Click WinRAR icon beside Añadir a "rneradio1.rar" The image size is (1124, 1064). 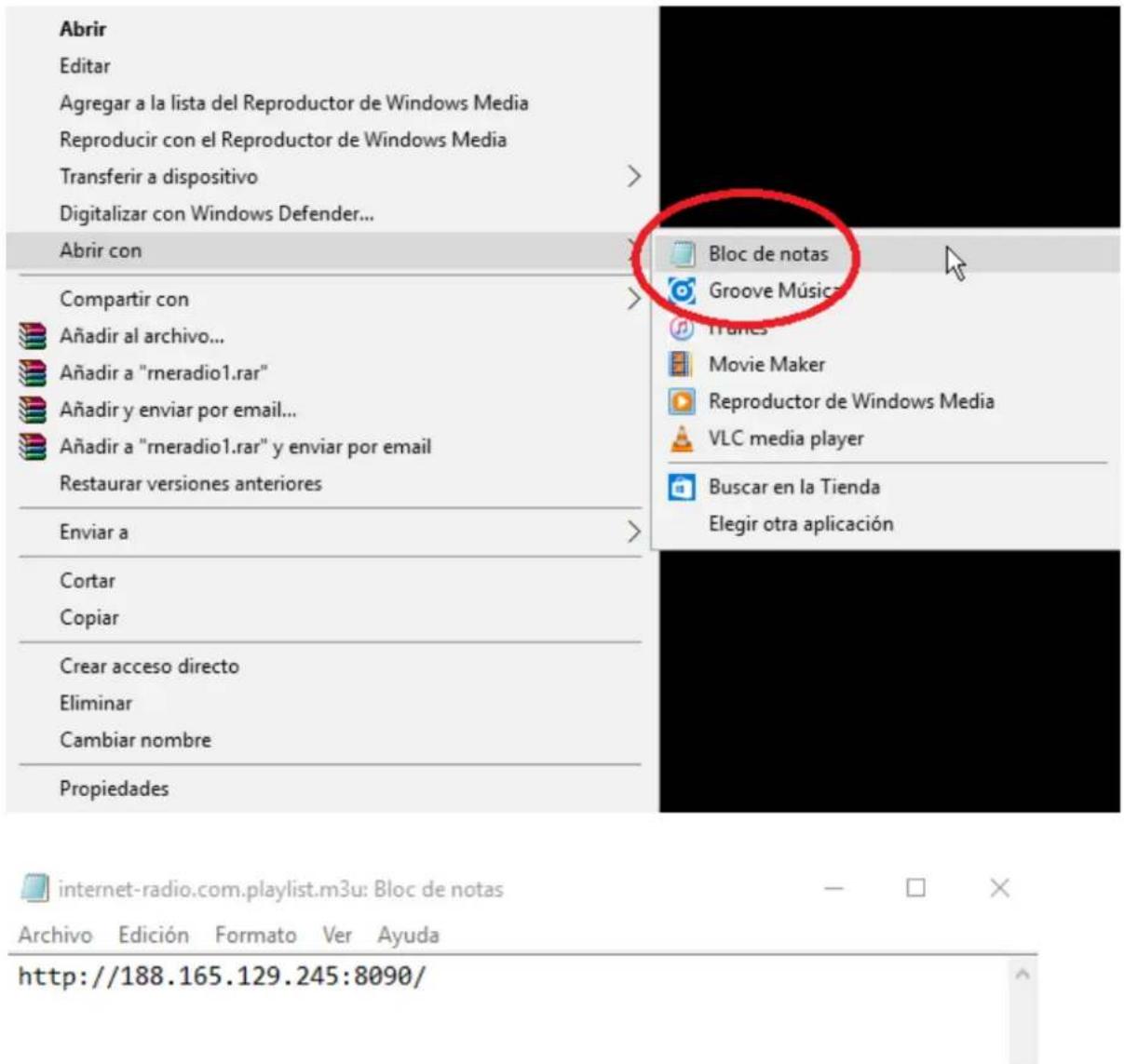33,373
